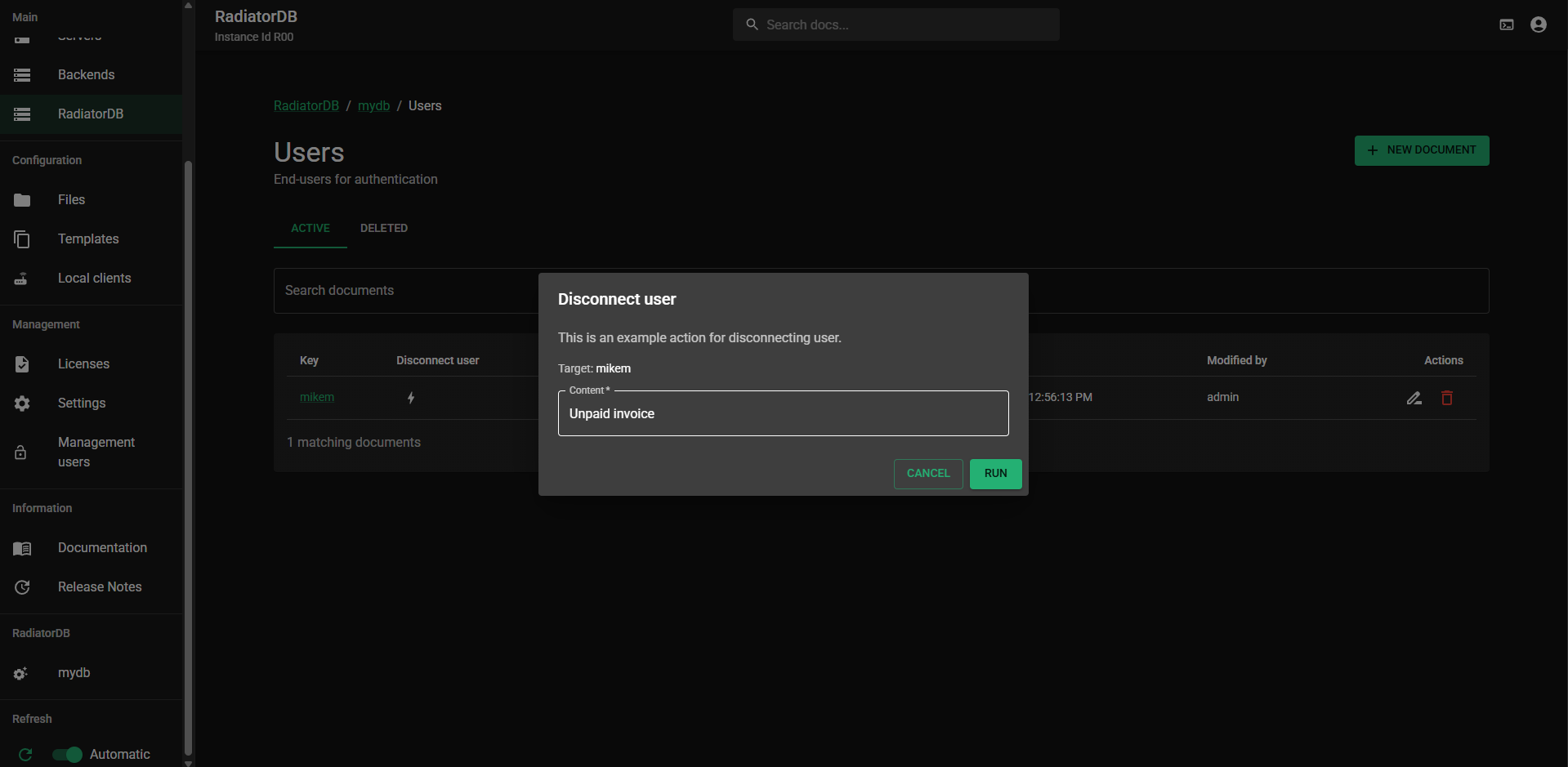Click the Search docs field
Viewport: 1568px width, 767px height.
[896, 25]
